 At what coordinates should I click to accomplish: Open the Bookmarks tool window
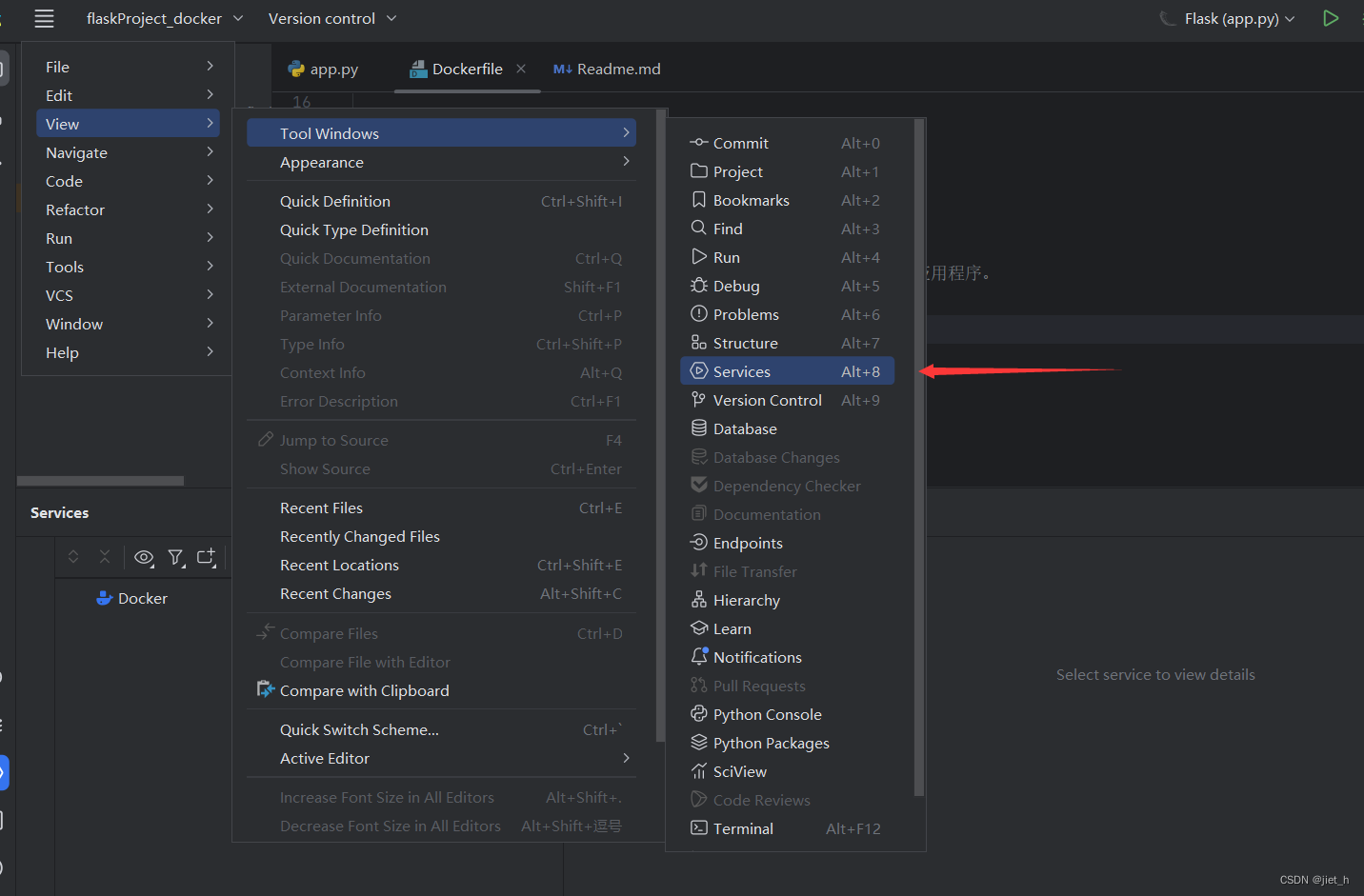(787, 200)
